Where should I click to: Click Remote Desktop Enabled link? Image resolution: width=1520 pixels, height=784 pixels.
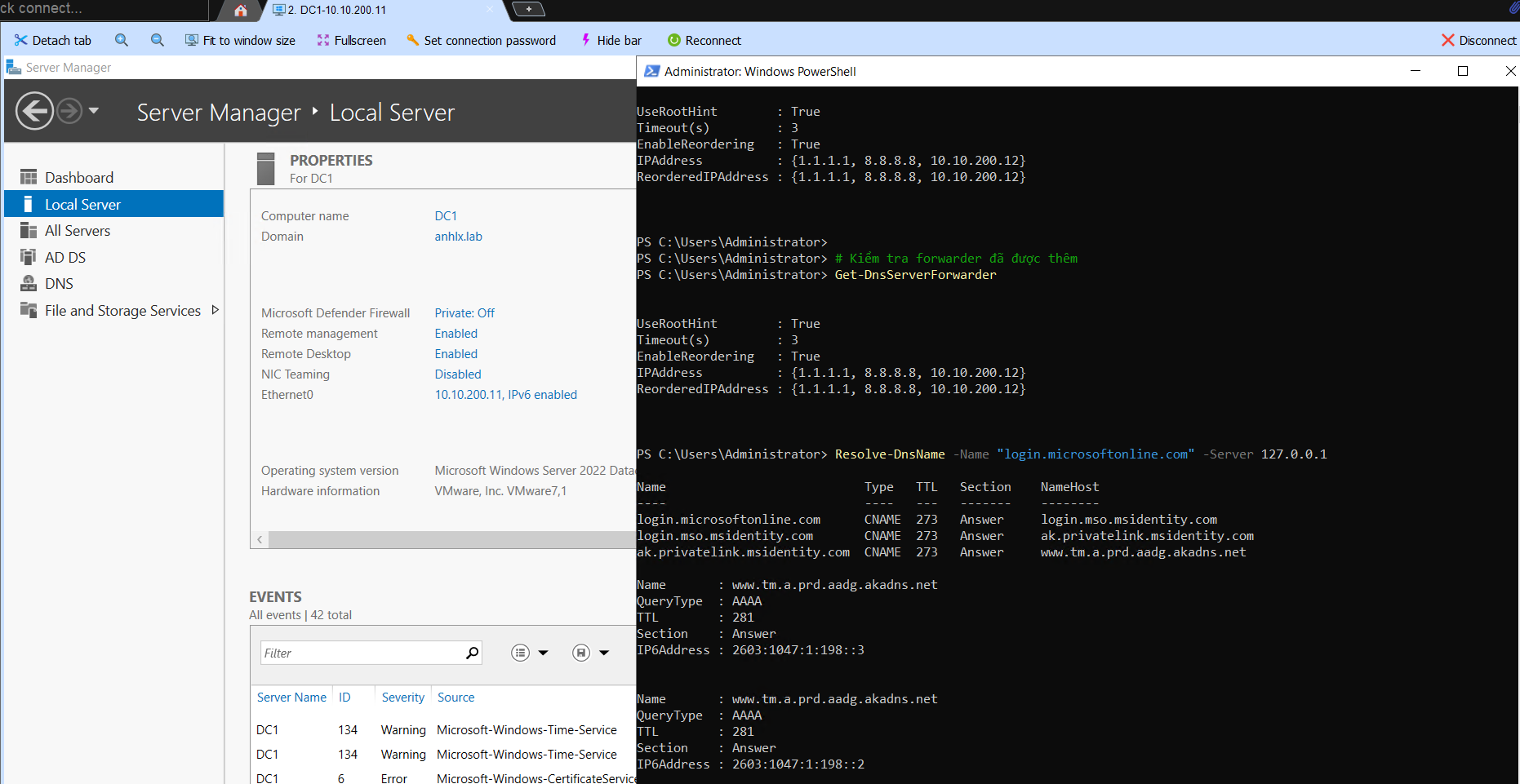456,354
